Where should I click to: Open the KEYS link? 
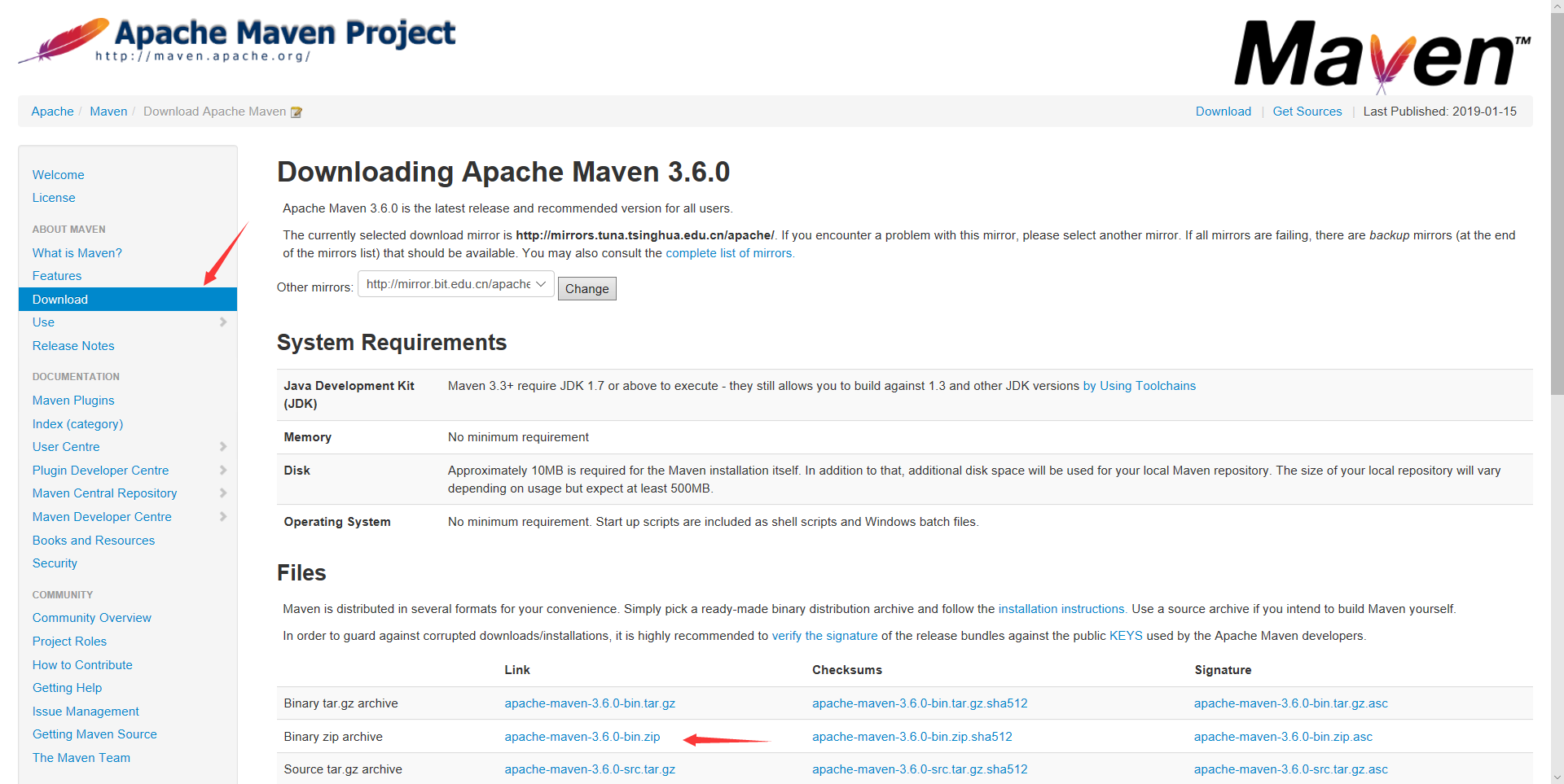coord(1126,636)
